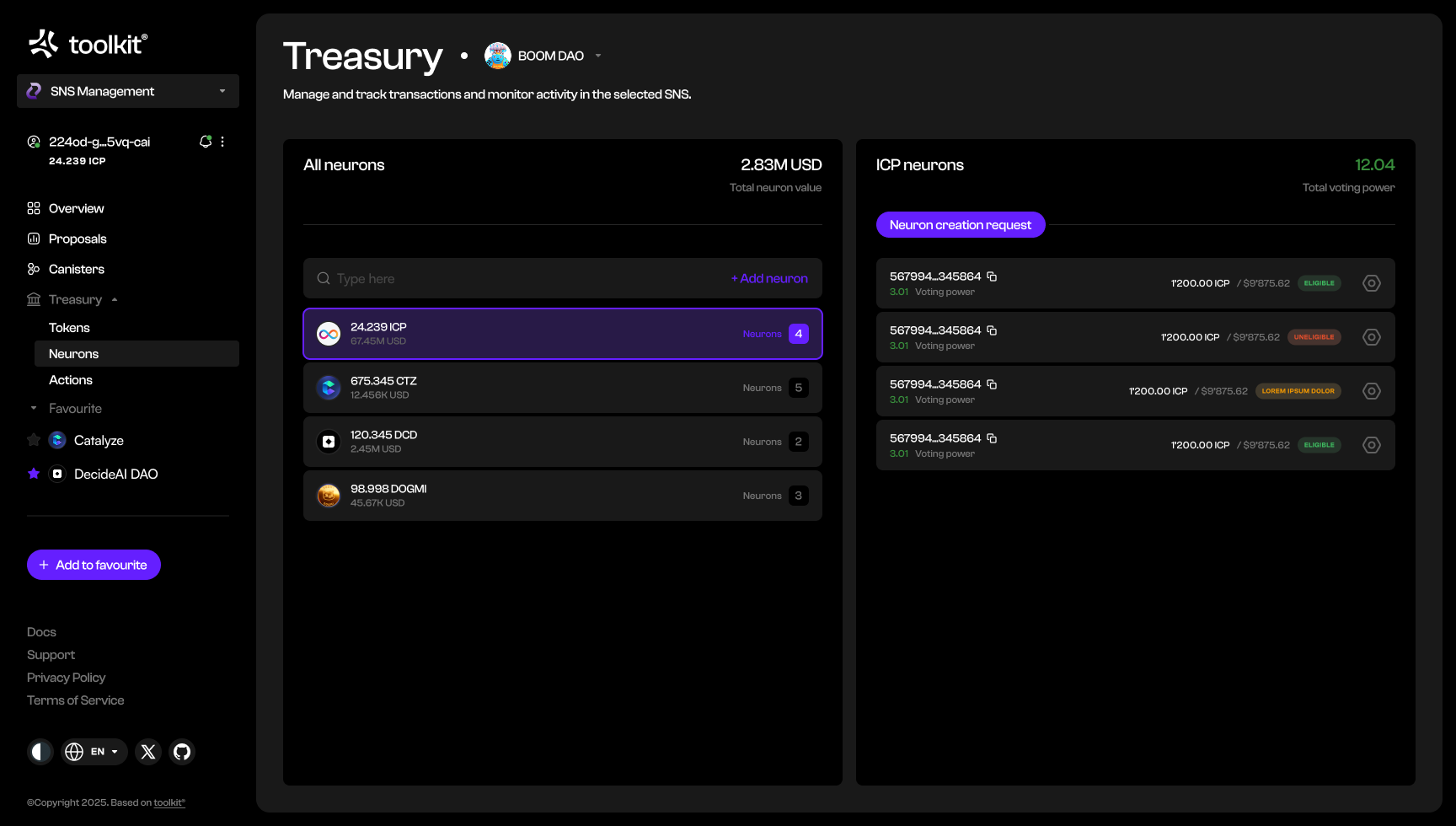Open the Terms of Service link
Screen dimensions: 1456x826
click(x=76, y=700)
